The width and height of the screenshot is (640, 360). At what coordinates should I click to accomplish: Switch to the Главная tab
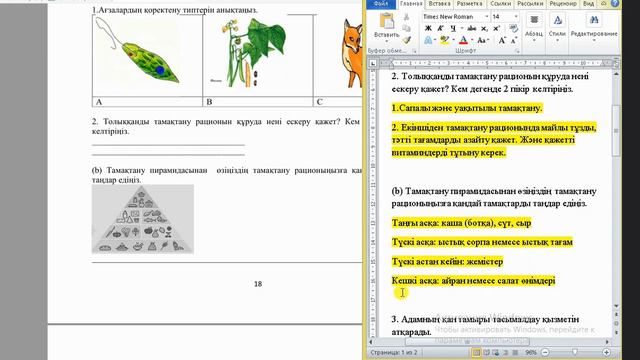click(411, 4)
